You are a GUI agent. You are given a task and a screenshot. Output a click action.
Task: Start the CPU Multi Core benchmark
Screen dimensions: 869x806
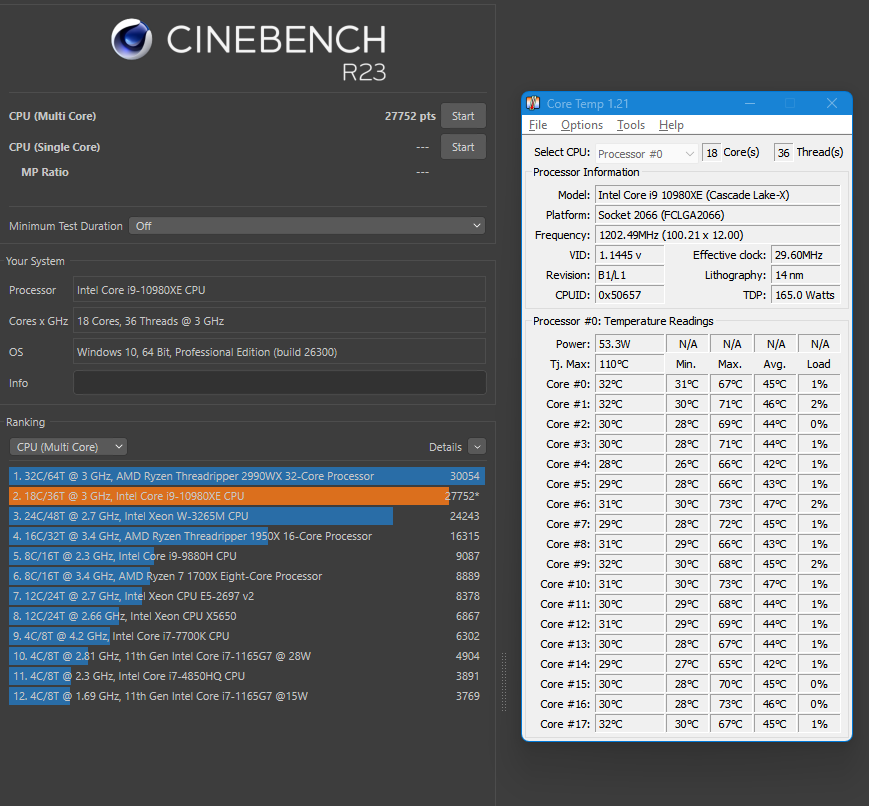coord(463,116)
